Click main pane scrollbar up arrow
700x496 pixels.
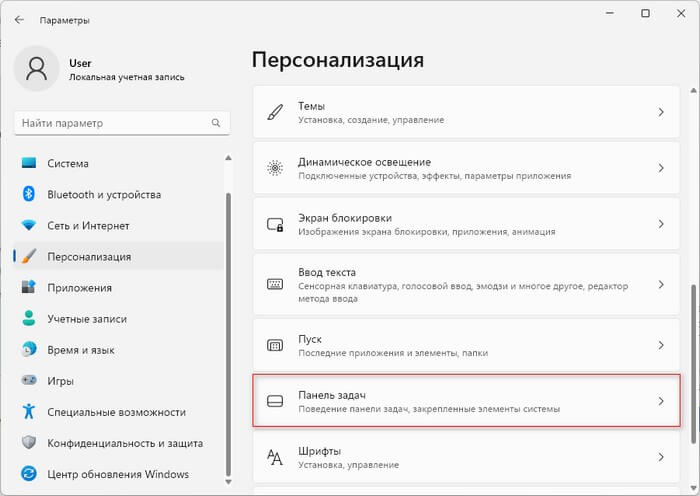coord(693,91)
